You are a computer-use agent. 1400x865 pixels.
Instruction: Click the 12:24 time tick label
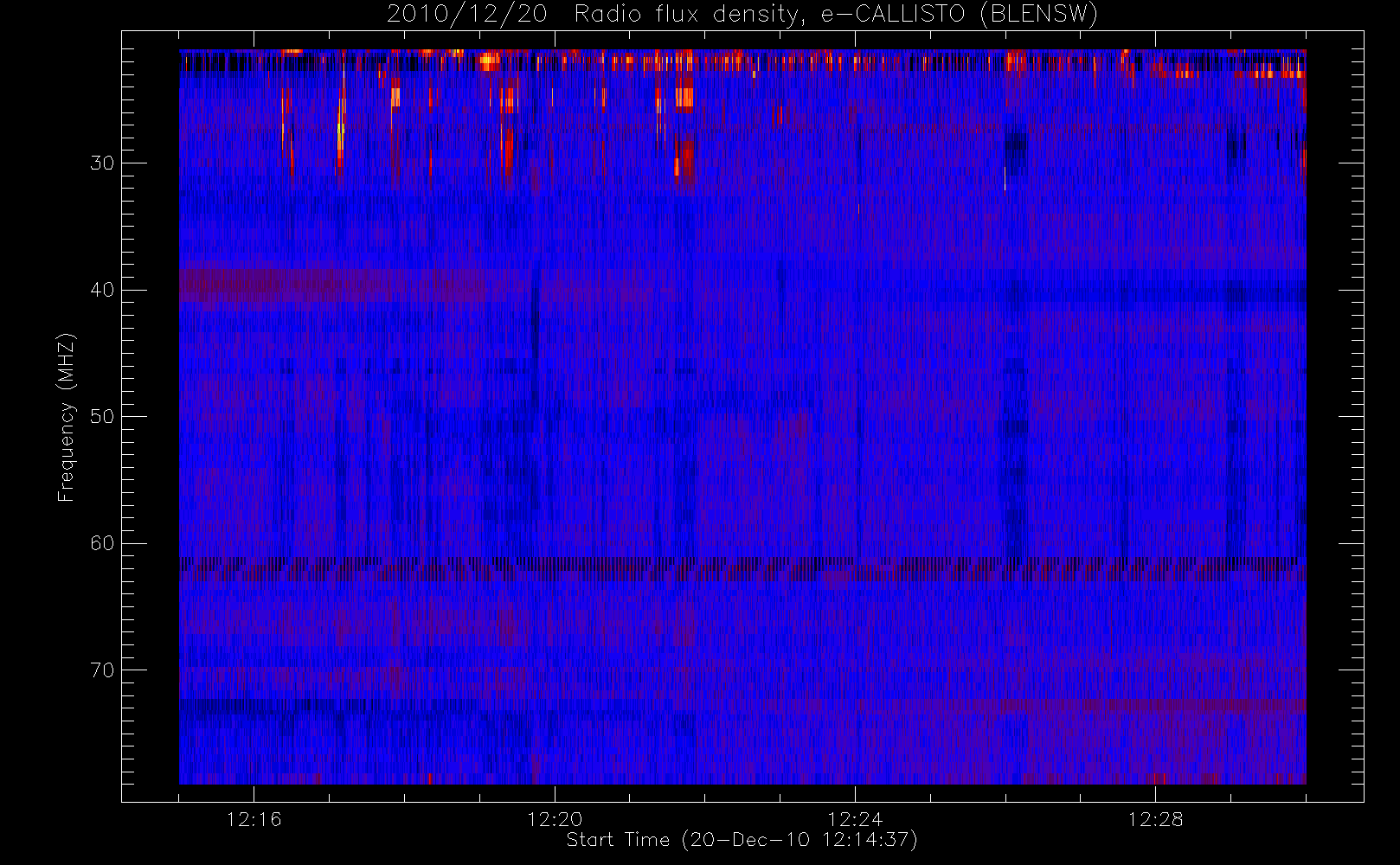855,819
